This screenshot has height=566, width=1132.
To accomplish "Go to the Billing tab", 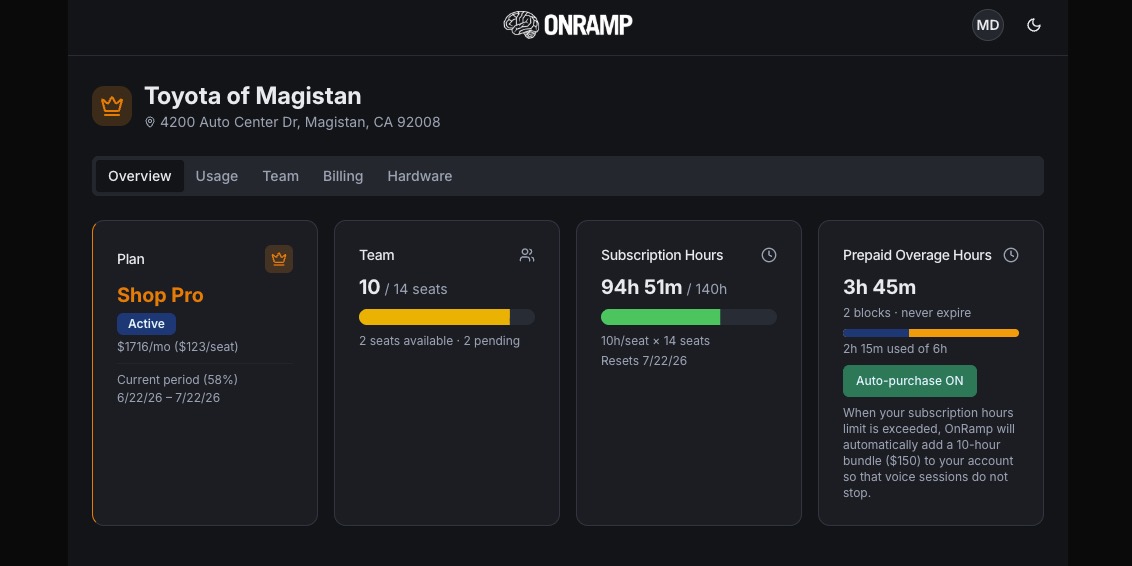I will tap(343, 176).
